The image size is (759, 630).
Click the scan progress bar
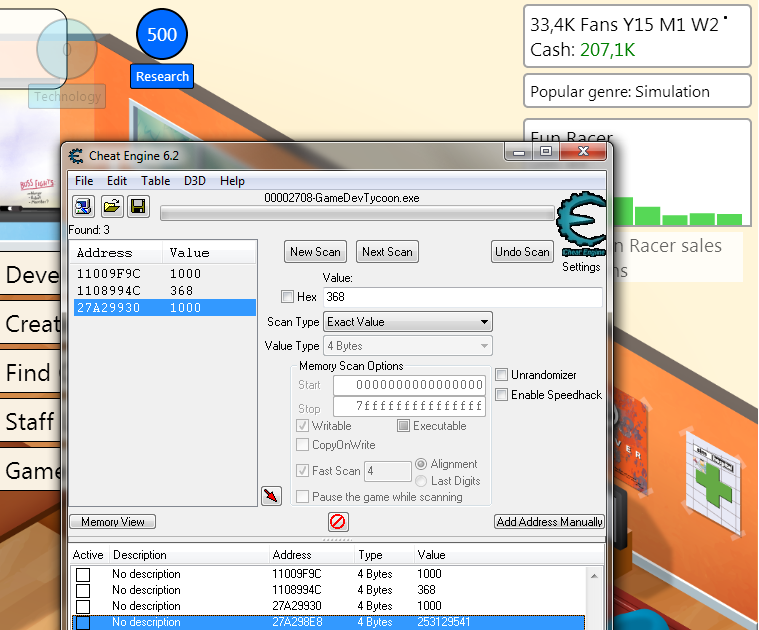coord(357,213)
